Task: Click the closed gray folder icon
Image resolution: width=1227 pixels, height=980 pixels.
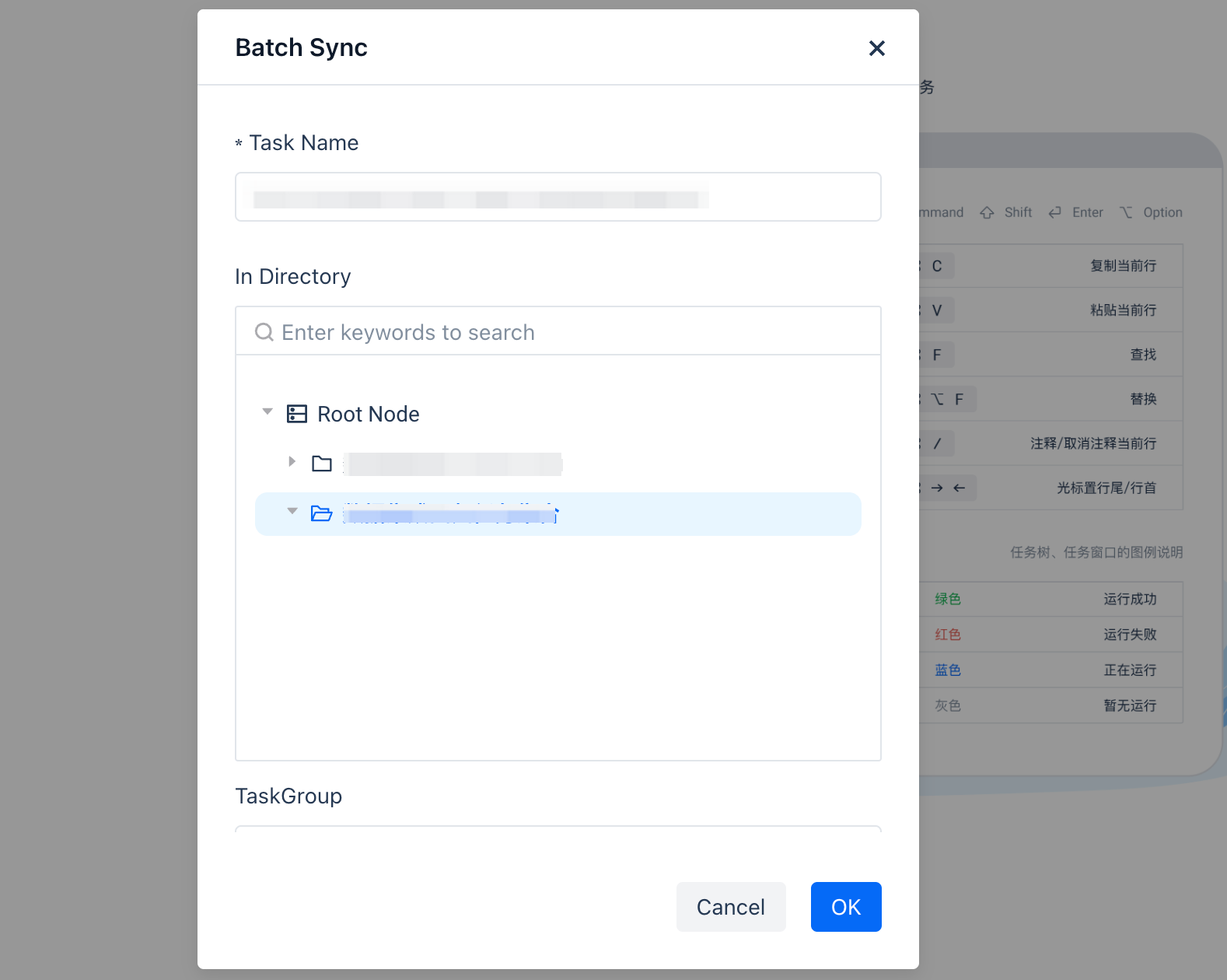Action: coord(322,464)
